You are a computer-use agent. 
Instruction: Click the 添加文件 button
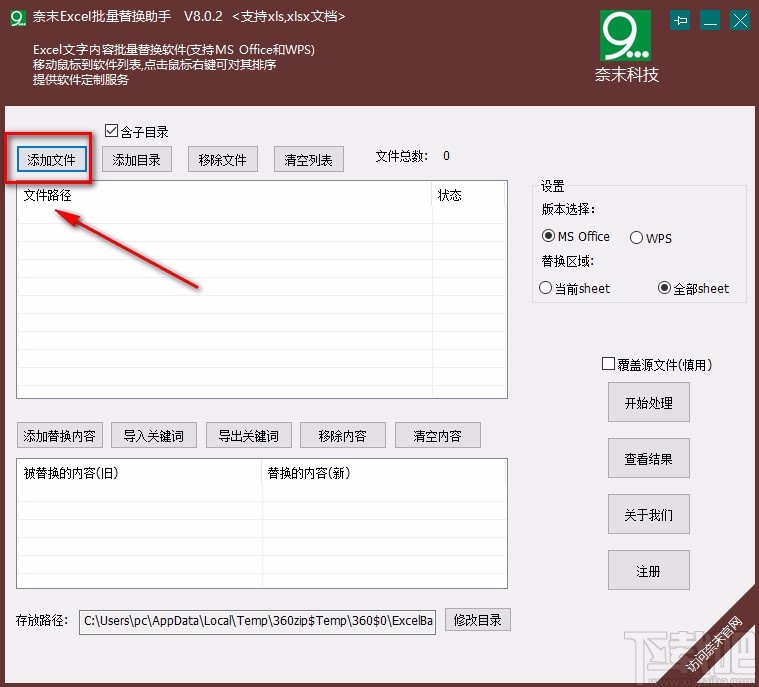click(x=52, y=159)
